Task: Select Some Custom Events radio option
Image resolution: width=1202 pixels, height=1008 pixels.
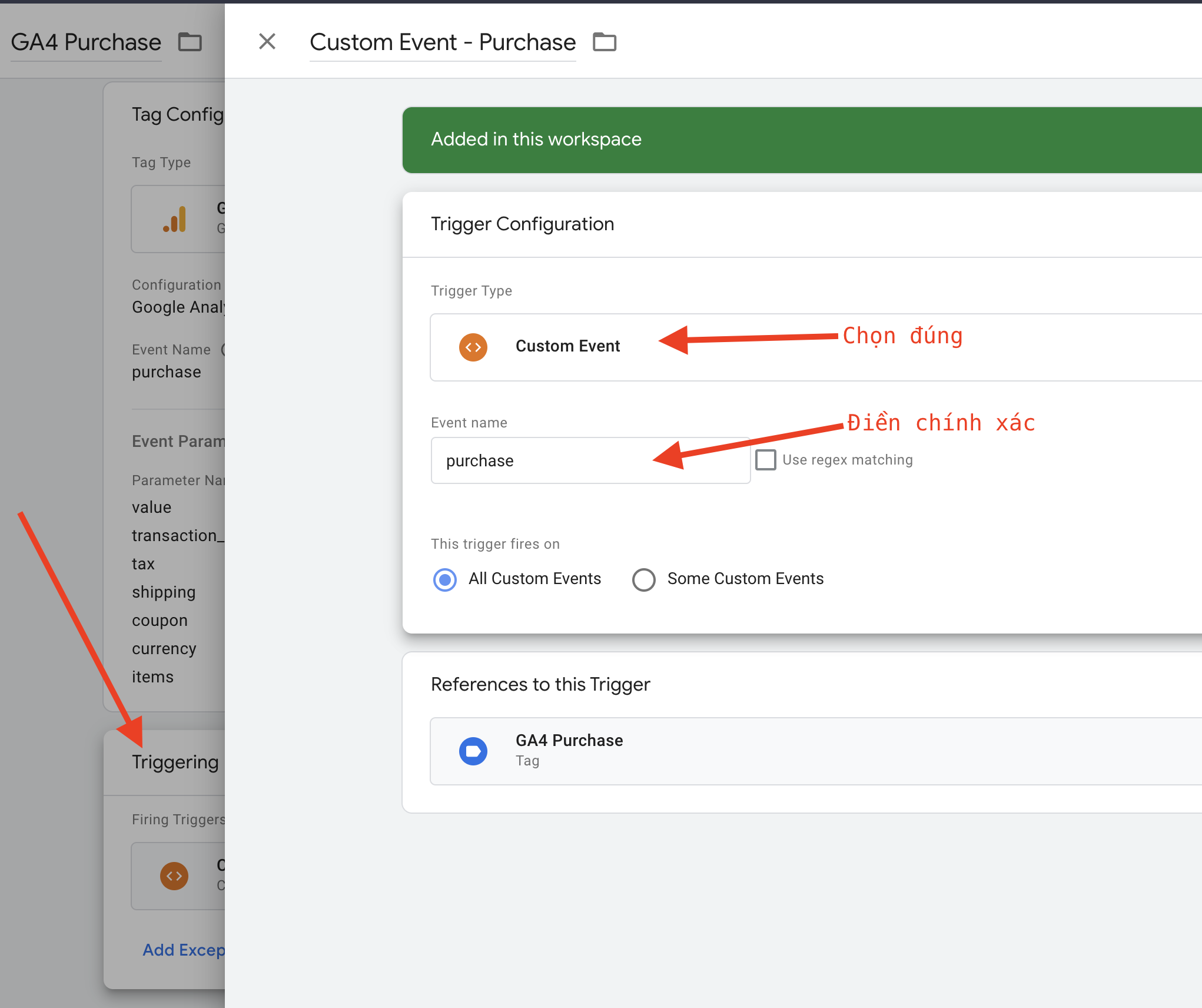Action: [x=644, y=579]
